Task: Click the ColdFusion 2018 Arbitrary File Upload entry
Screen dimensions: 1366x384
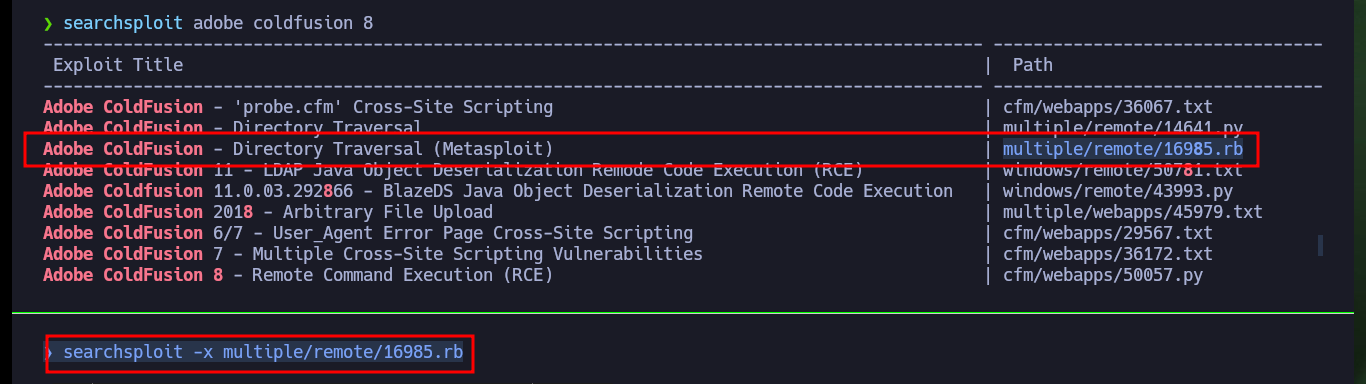Action: pos(268,212)
